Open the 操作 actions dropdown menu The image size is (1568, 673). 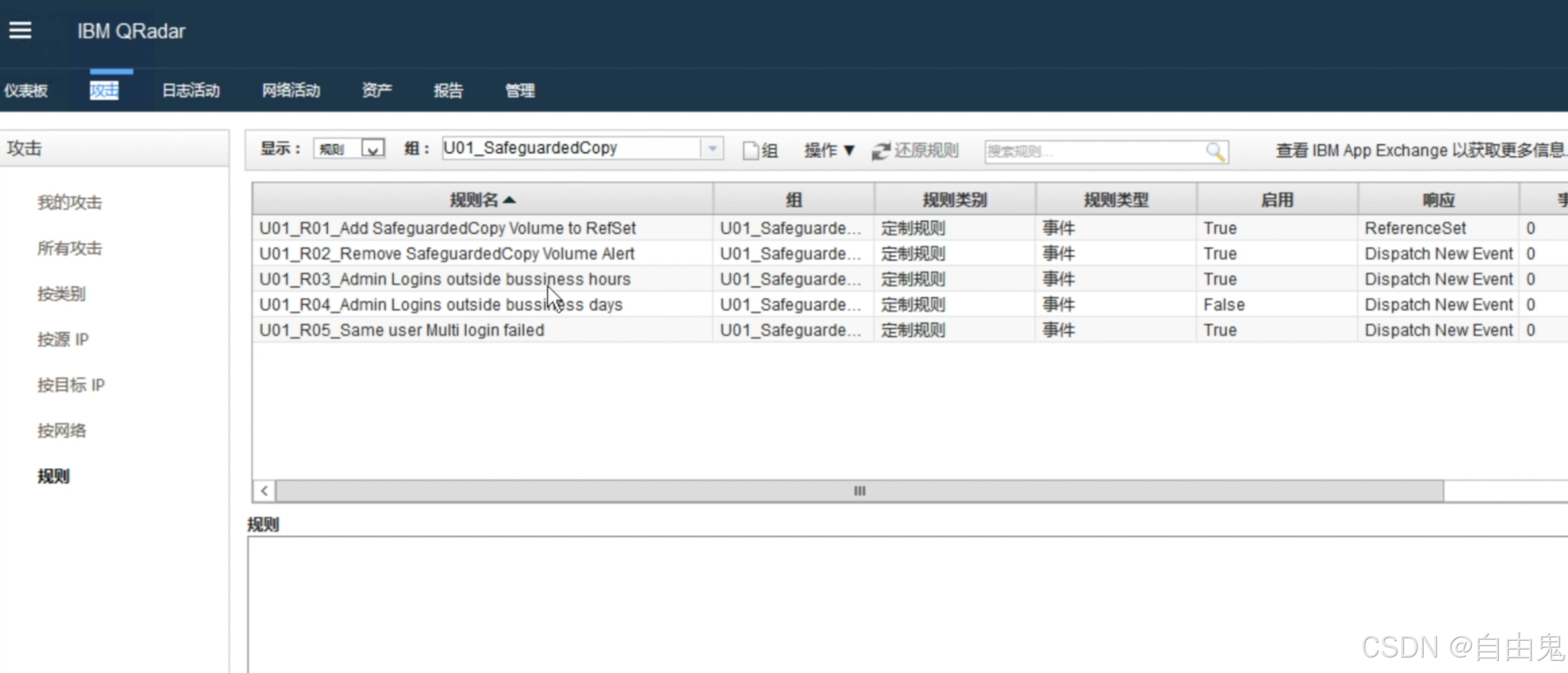coord(830,150)
